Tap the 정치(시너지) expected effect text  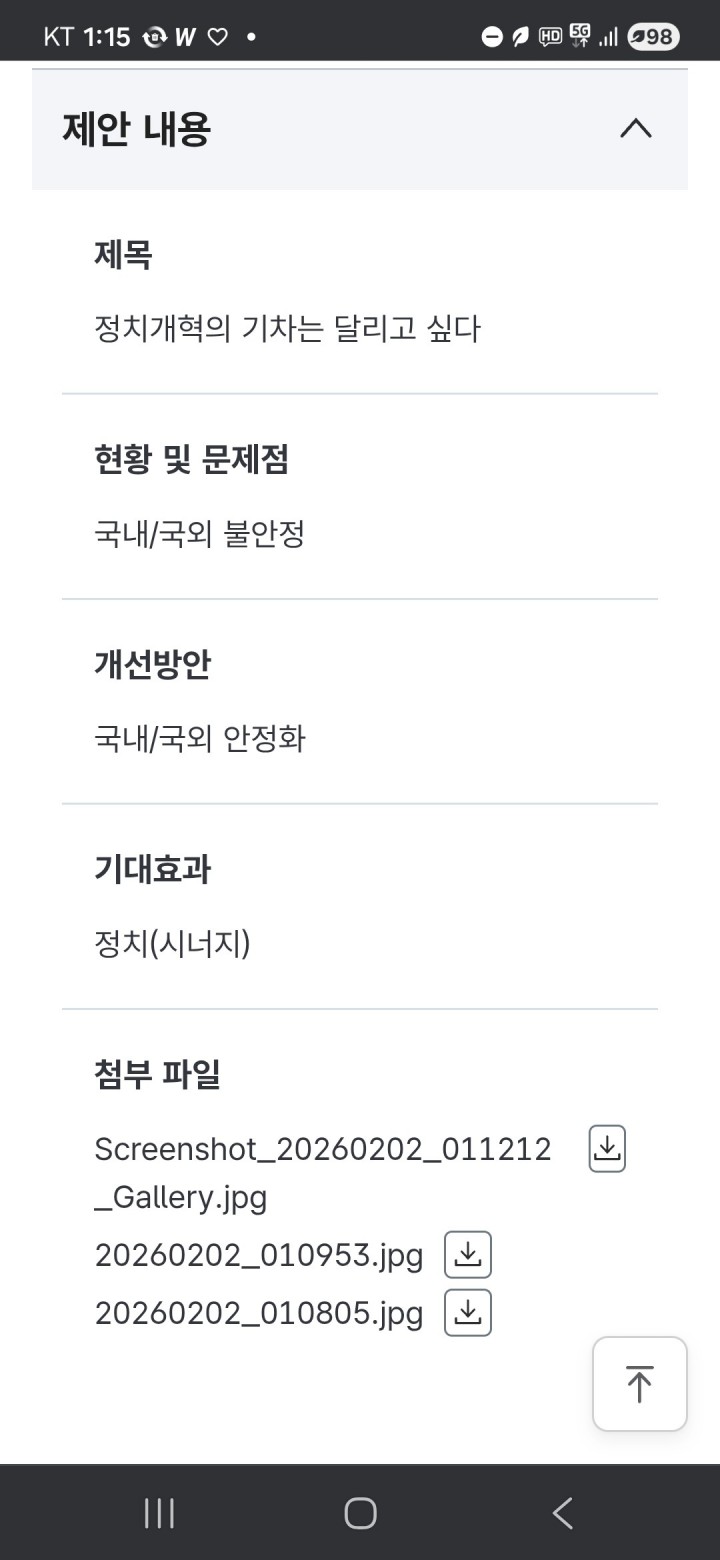point(172,943)
